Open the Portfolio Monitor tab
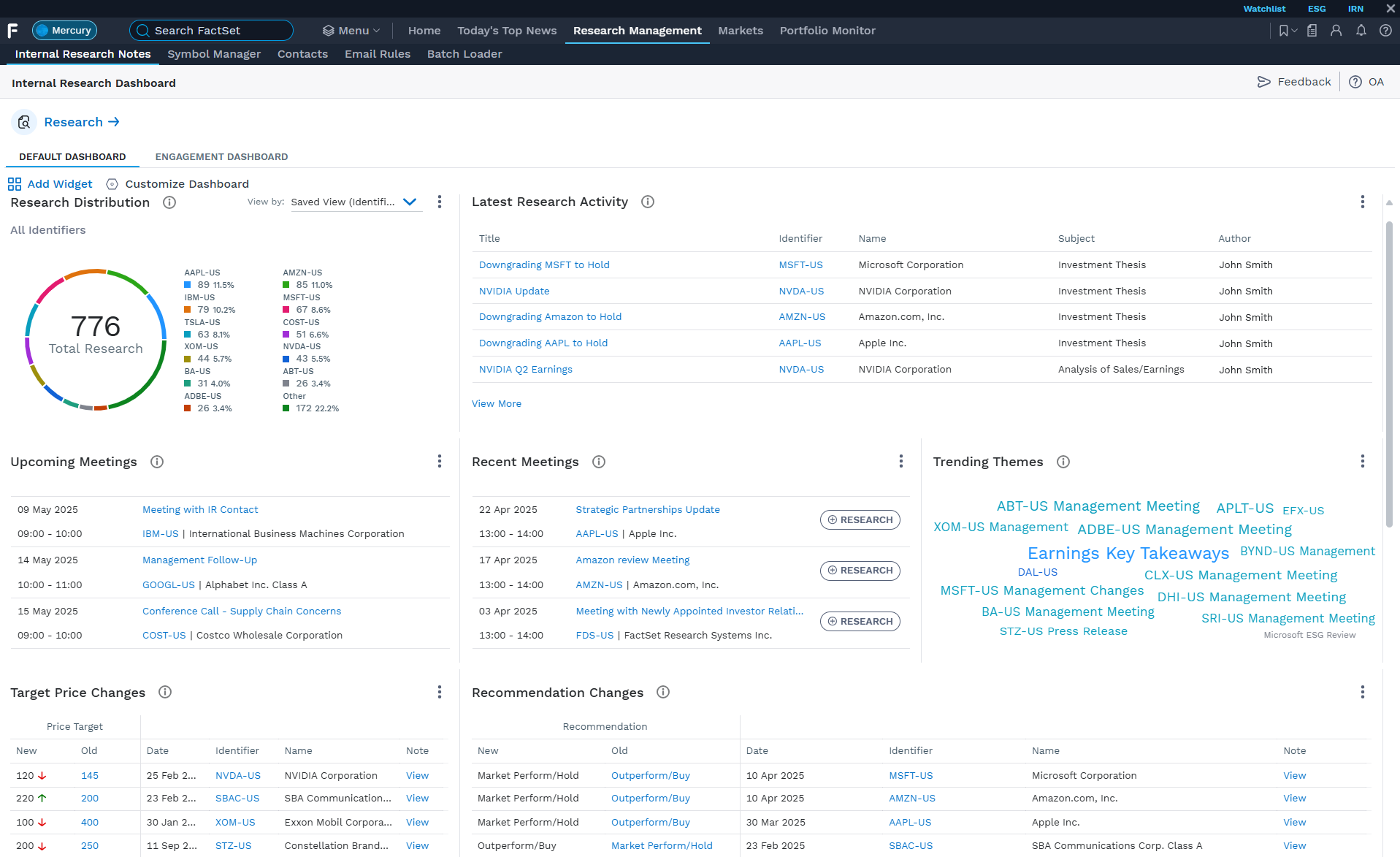The height and width of the screenshot is (857, 1400). click(827, 31)
